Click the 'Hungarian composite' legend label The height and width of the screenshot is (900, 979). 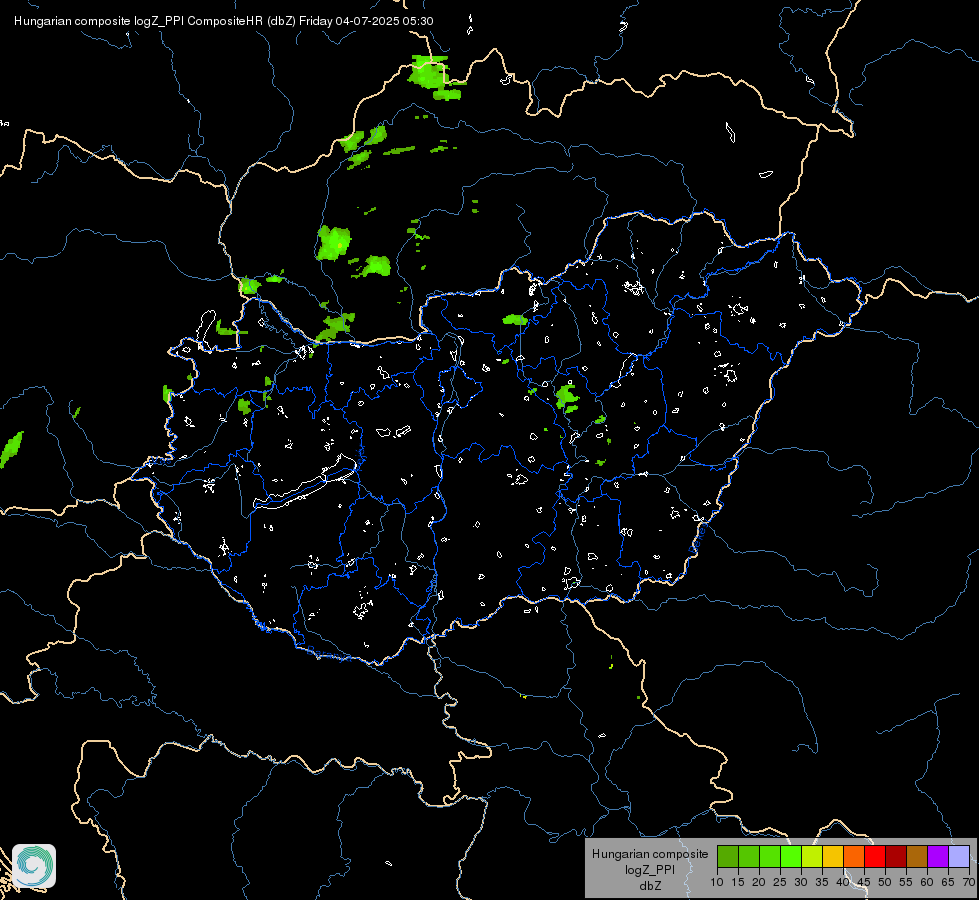650,854
